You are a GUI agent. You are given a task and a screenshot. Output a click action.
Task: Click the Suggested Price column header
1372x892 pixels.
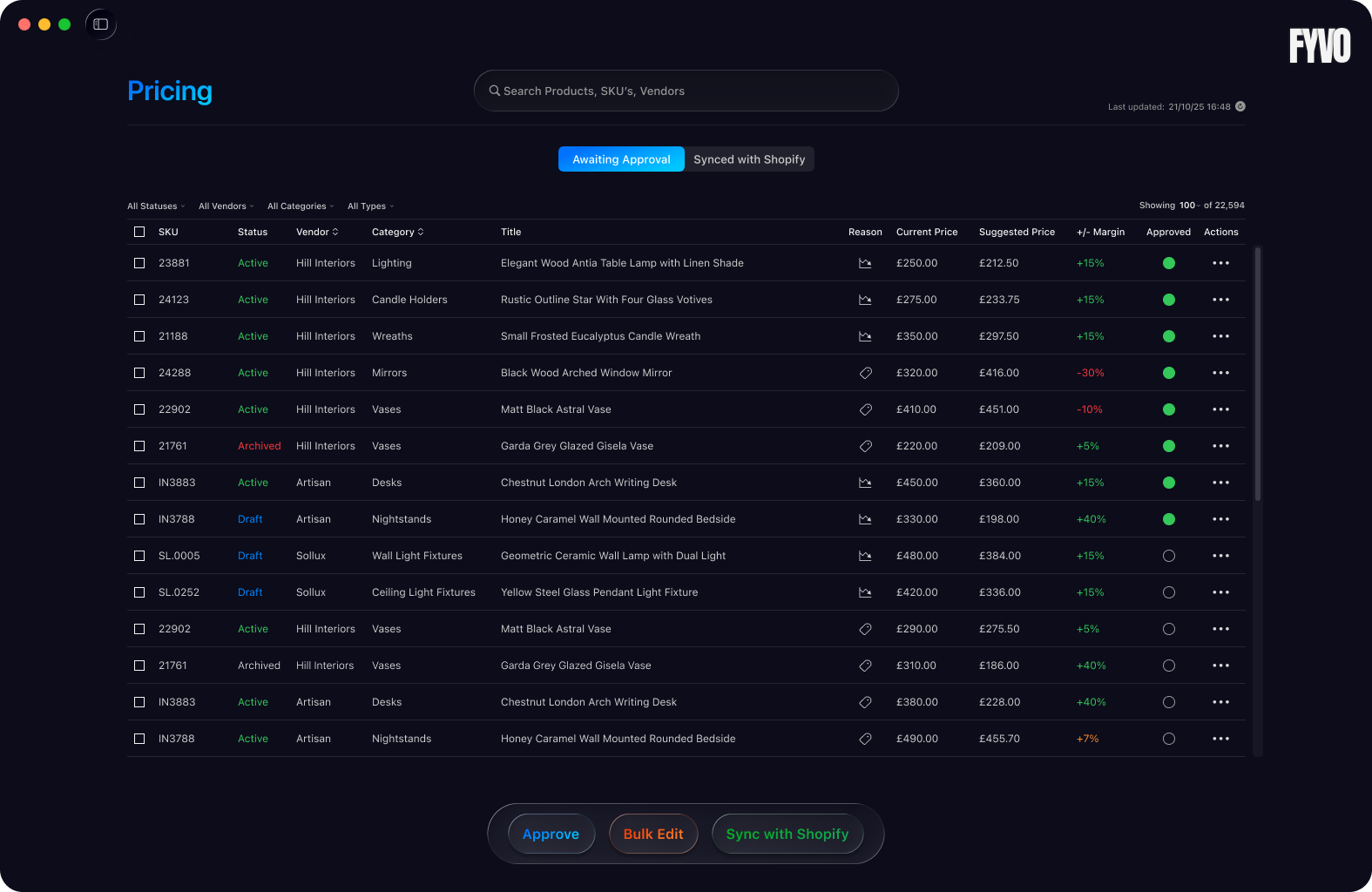[1017, 232]
